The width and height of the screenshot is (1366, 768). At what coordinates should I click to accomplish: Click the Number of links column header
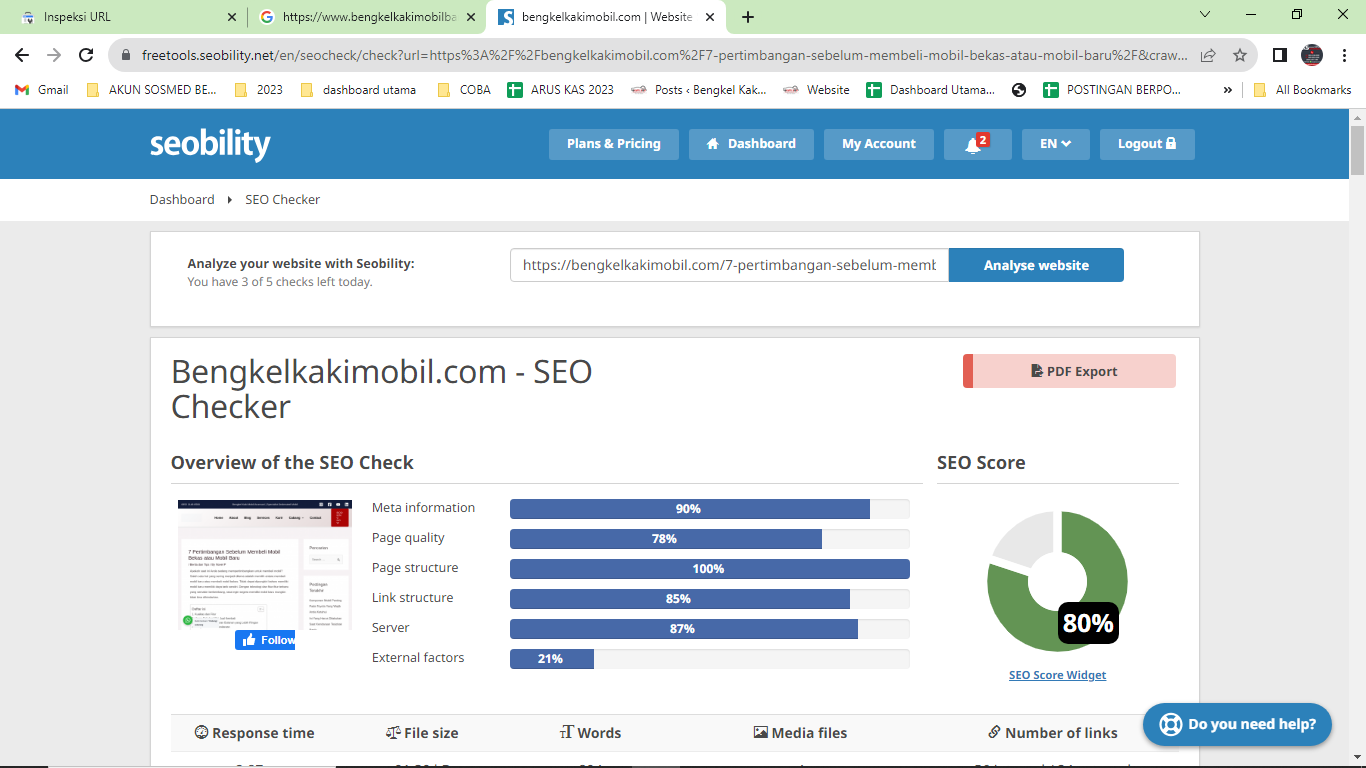pos(1052,733)
